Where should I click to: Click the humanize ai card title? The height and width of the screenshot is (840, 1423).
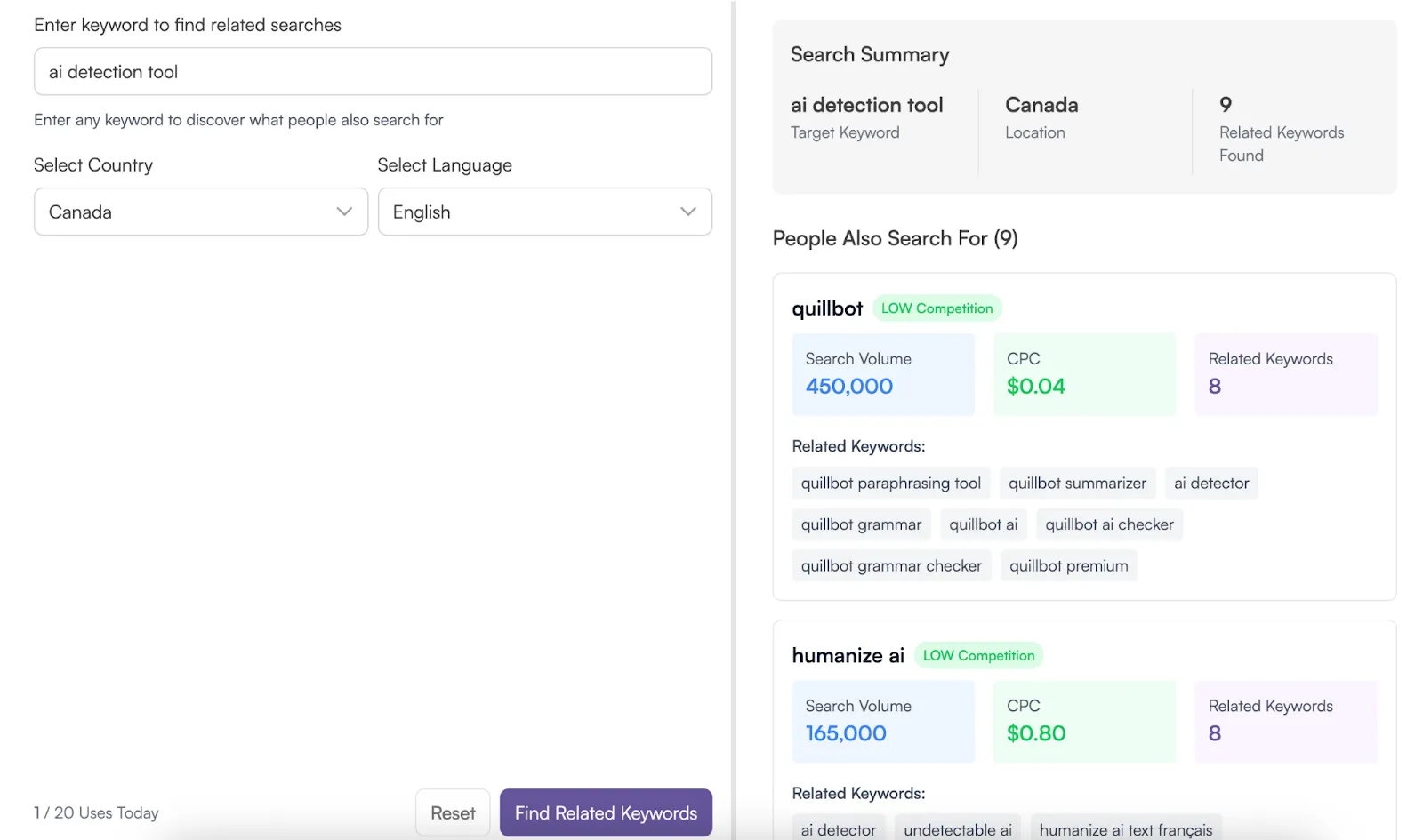(x=848, y=655)
